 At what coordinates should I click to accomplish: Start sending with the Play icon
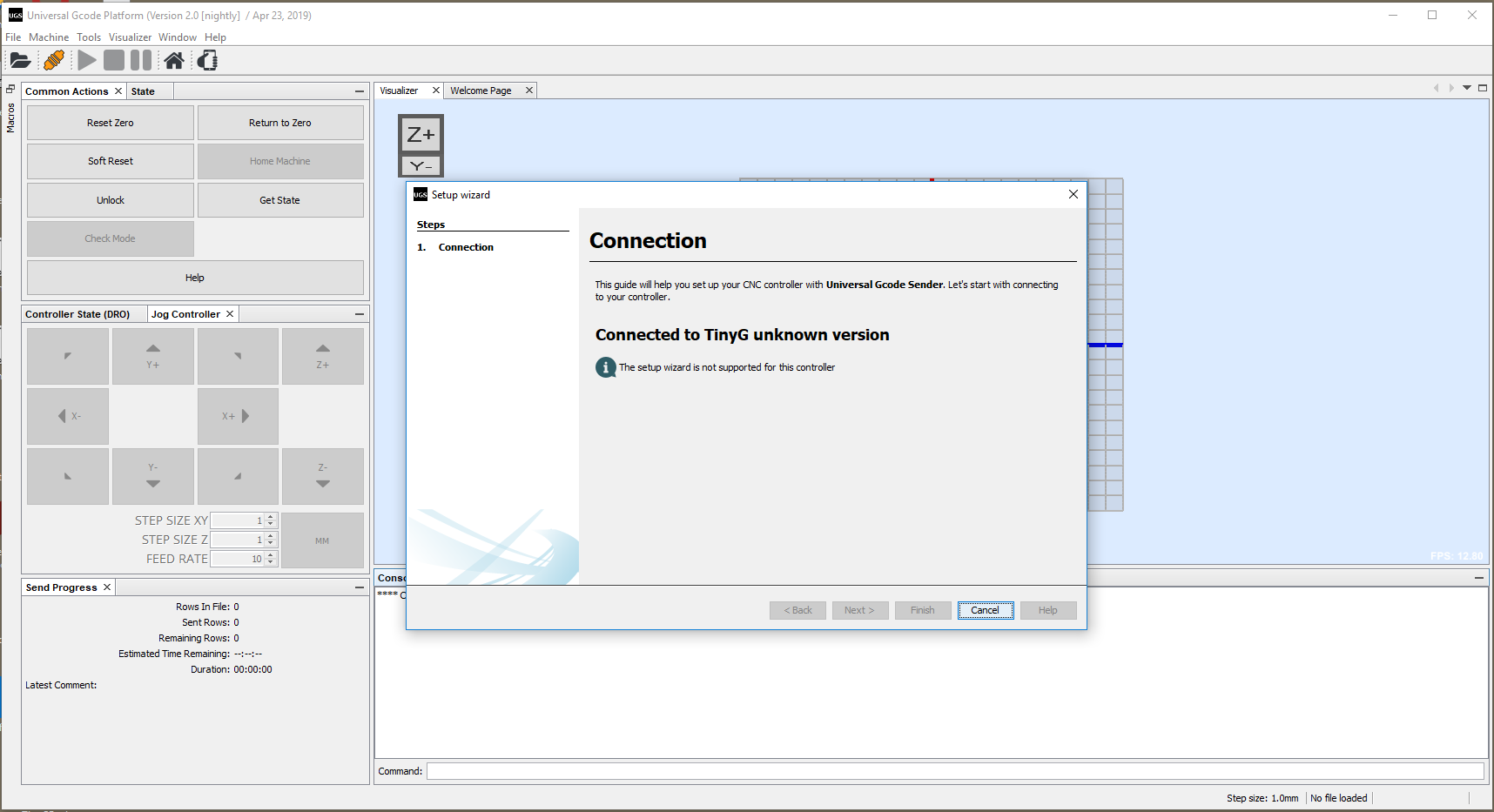[x=87, y=60]
